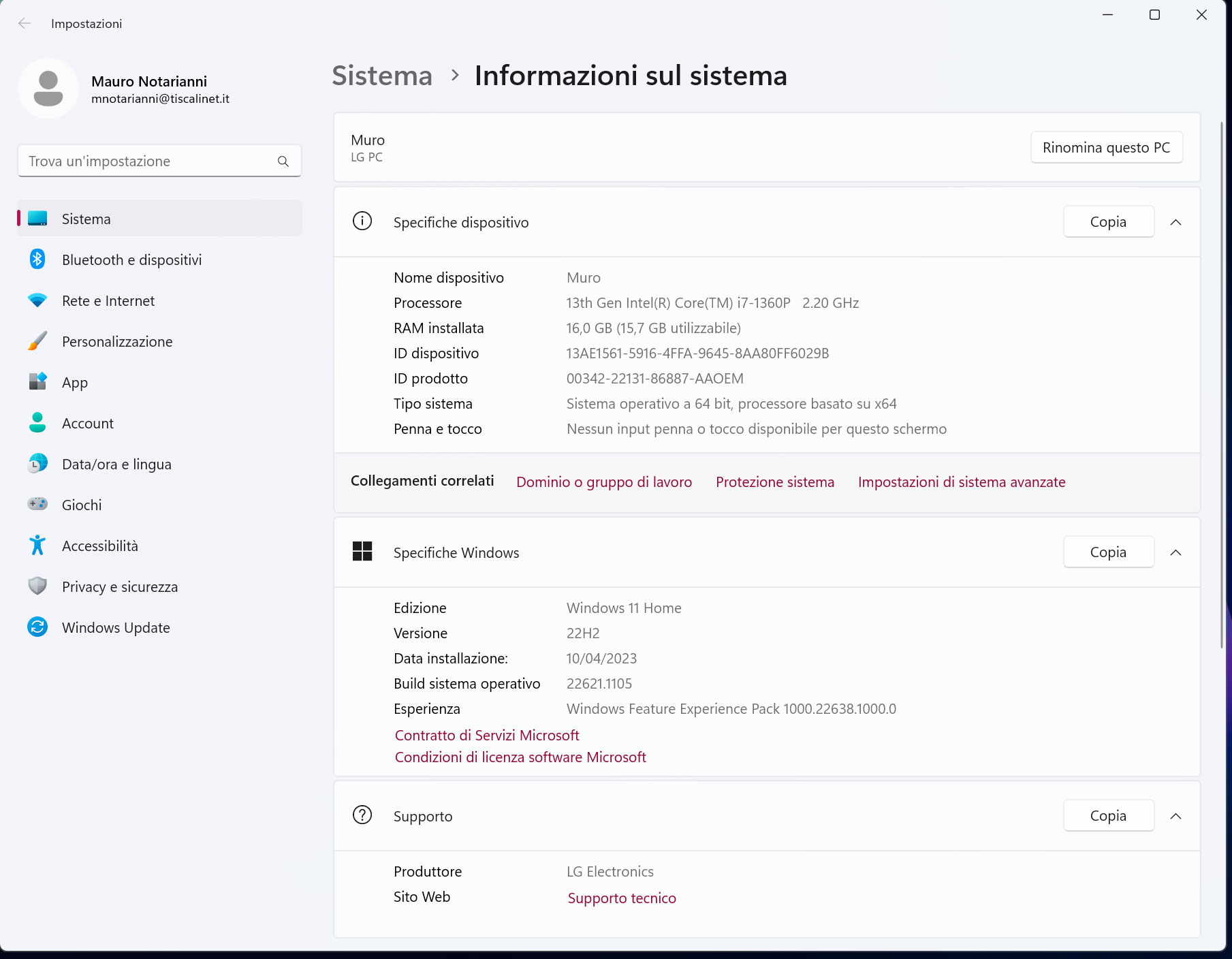Open the App settings category
The image size is (1232, 959).
[x=75, y=382]
